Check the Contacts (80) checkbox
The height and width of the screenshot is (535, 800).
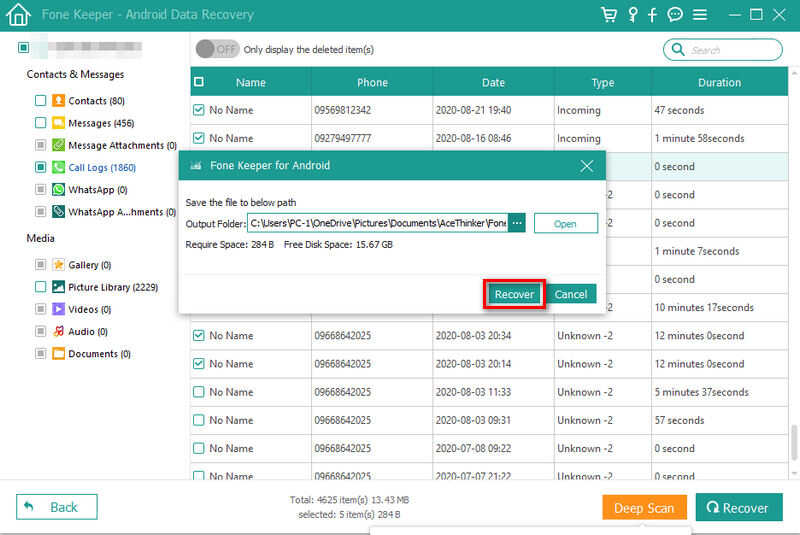point(40,100)
